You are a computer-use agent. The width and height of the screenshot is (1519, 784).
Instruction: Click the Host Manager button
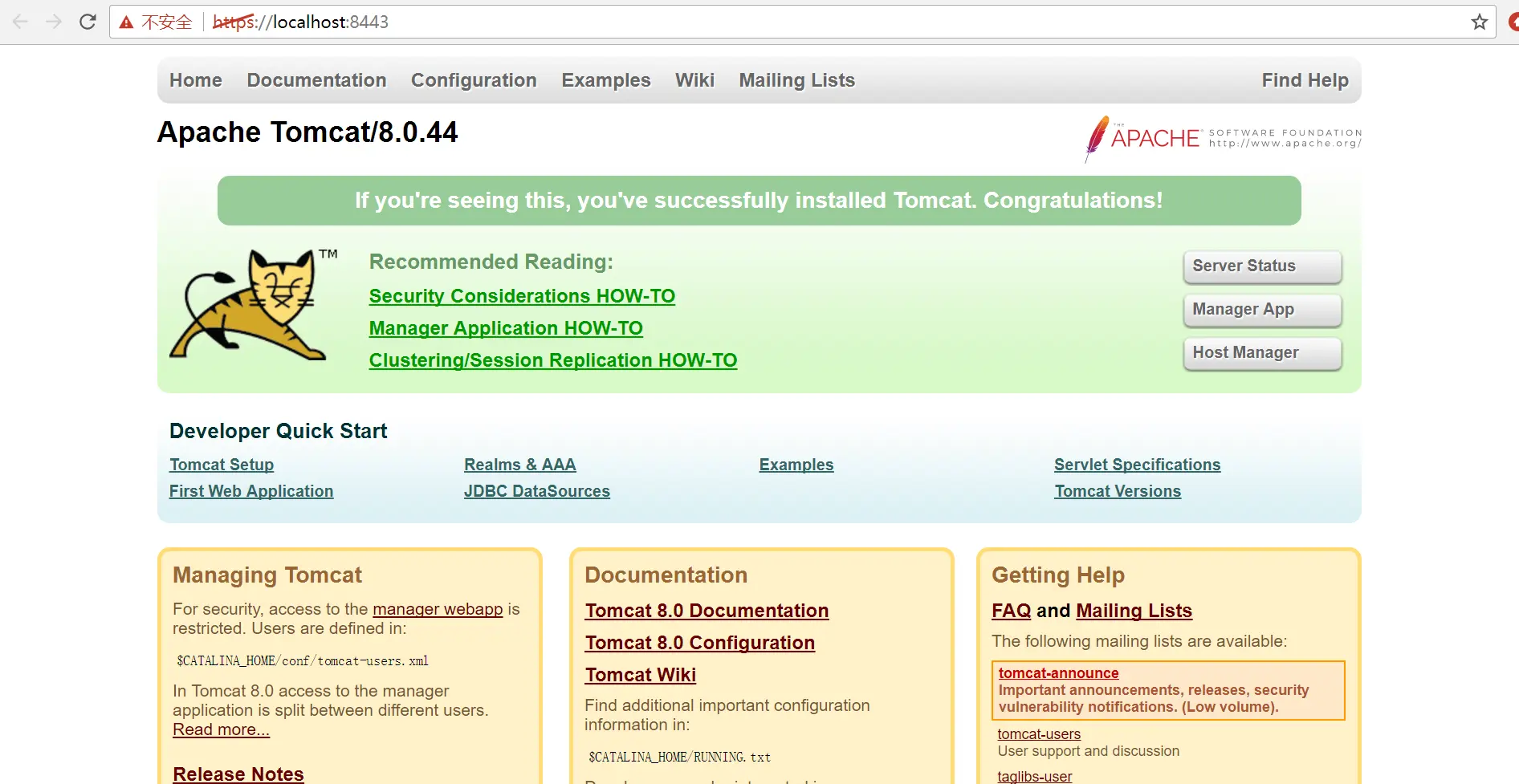tap(1262, 353)
